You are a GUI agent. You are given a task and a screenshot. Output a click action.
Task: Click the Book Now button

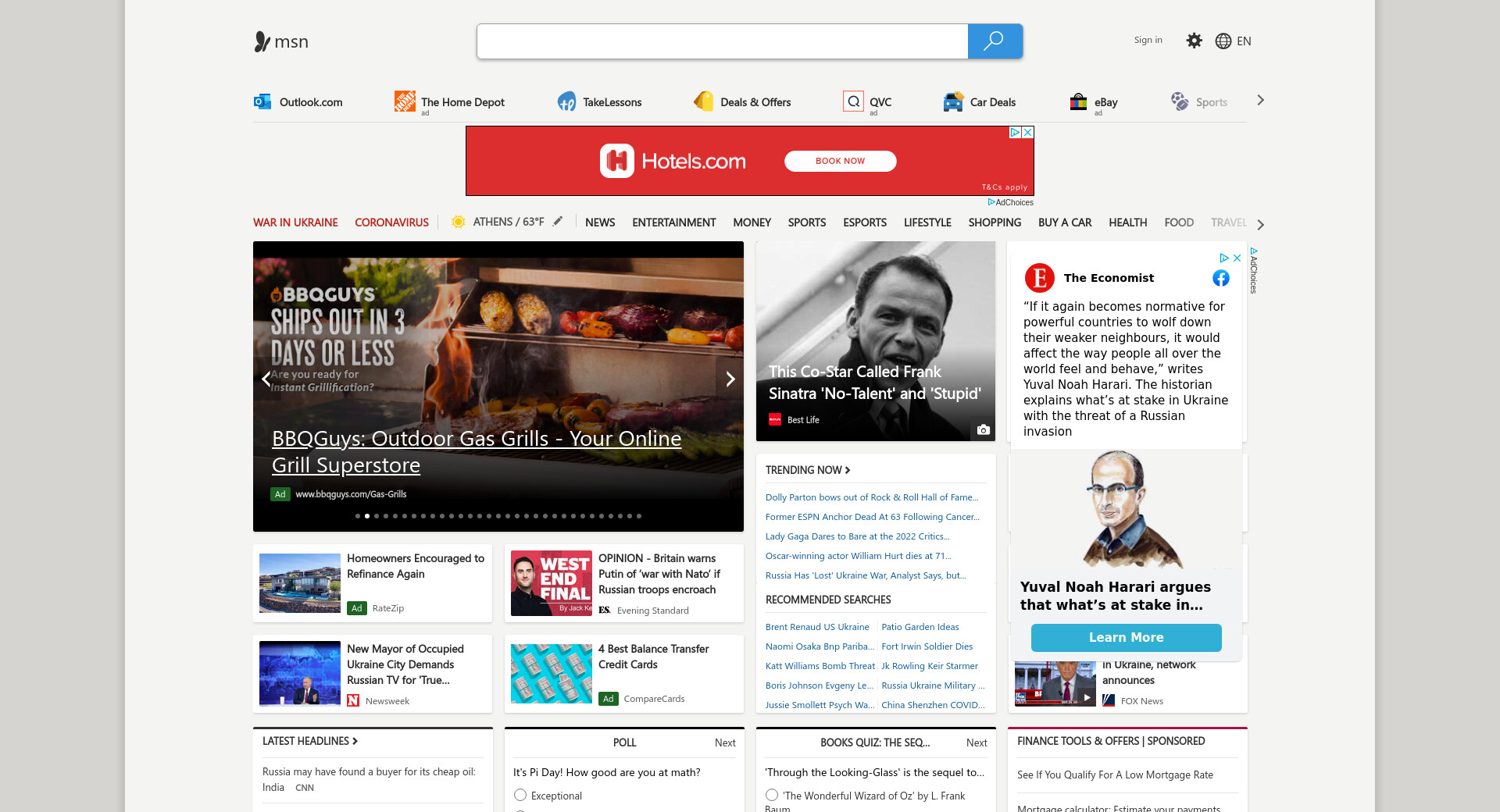click(840, 161)
